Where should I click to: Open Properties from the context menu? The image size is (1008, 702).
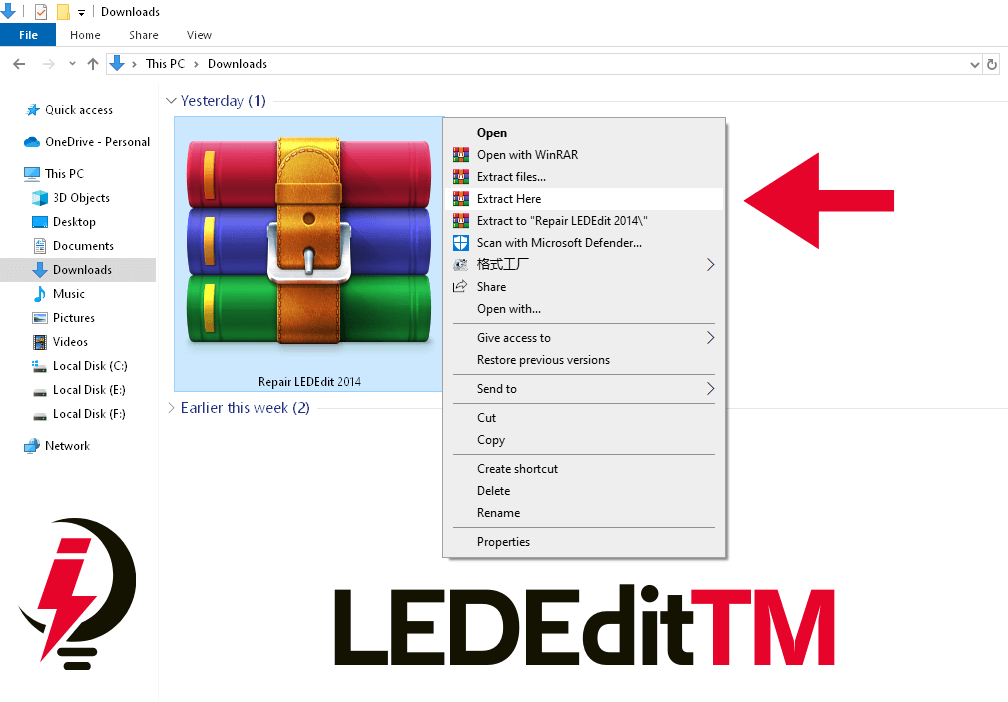tap(584, 542)
